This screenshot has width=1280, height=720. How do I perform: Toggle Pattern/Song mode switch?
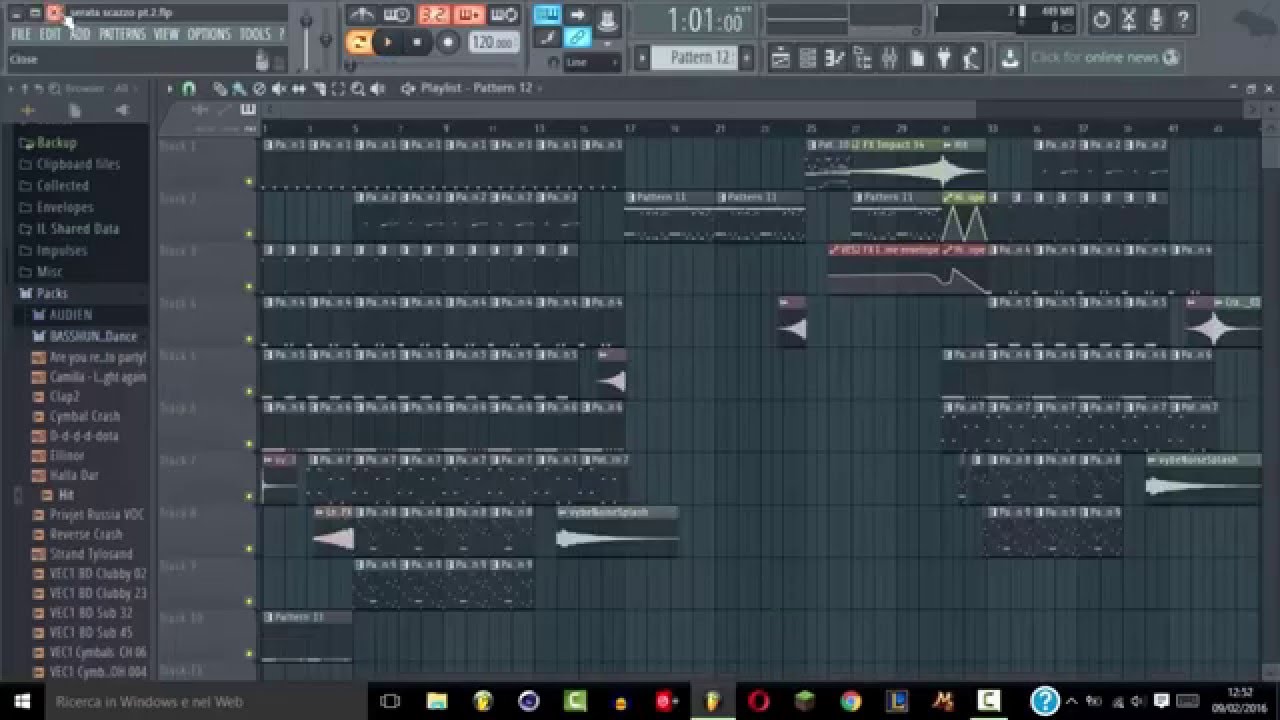point(359,42)
